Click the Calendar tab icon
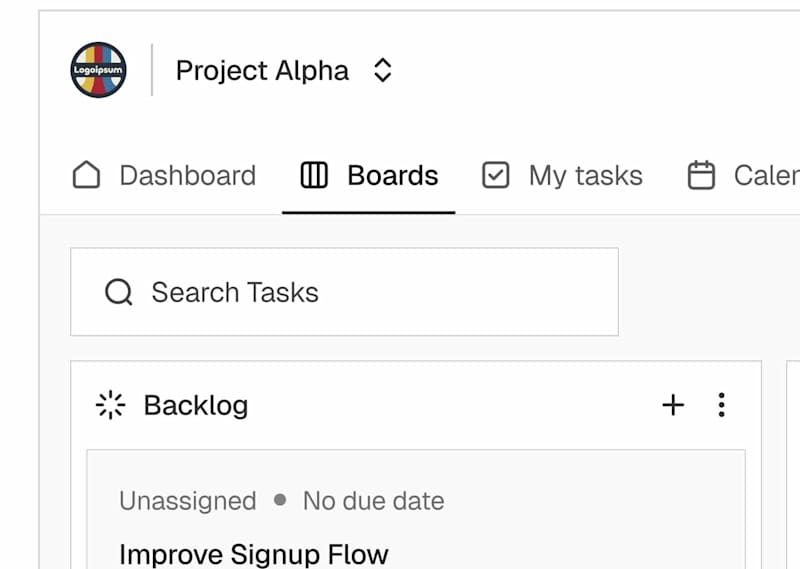 tap(702, 176)
